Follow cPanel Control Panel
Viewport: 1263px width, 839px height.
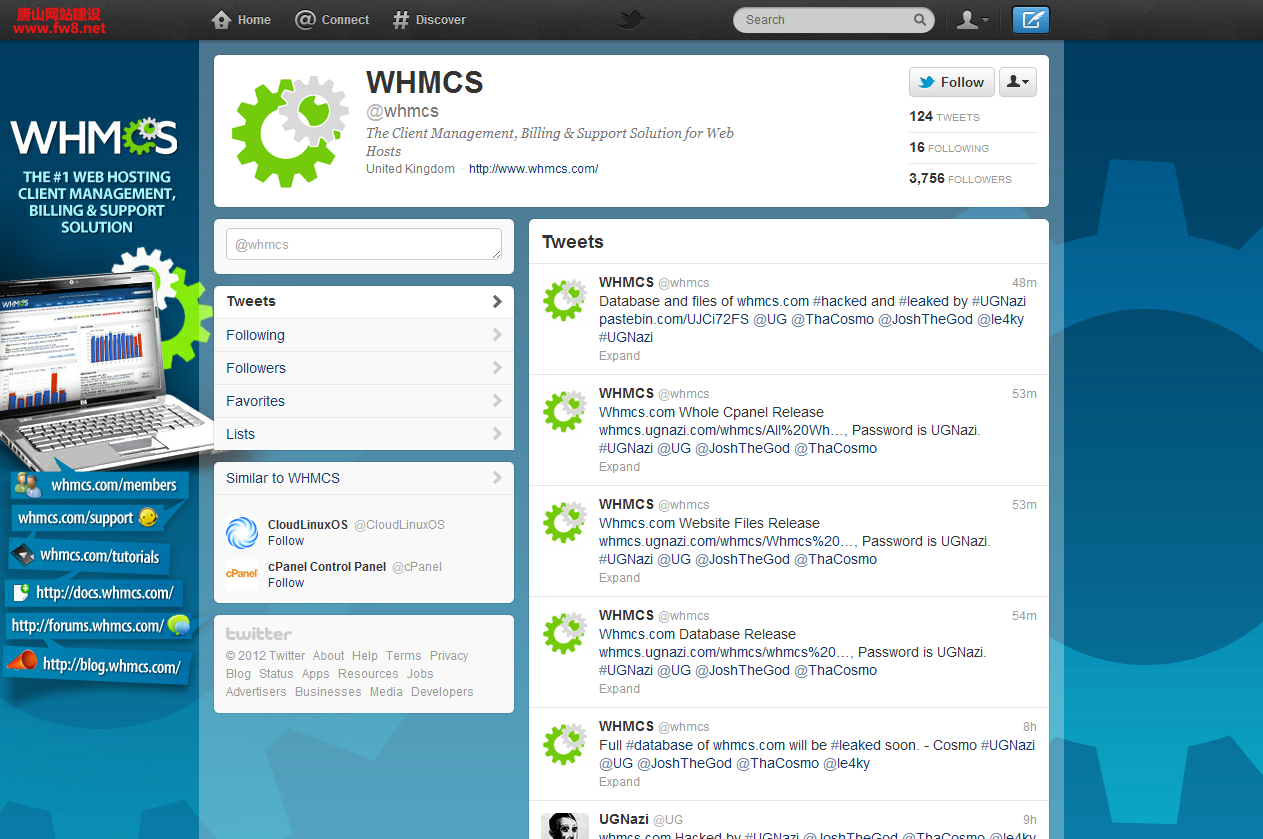click(x=286, y=583)
